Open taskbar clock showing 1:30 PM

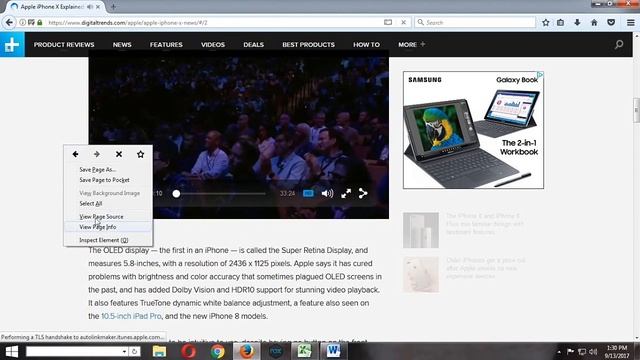tap(617, 352)
